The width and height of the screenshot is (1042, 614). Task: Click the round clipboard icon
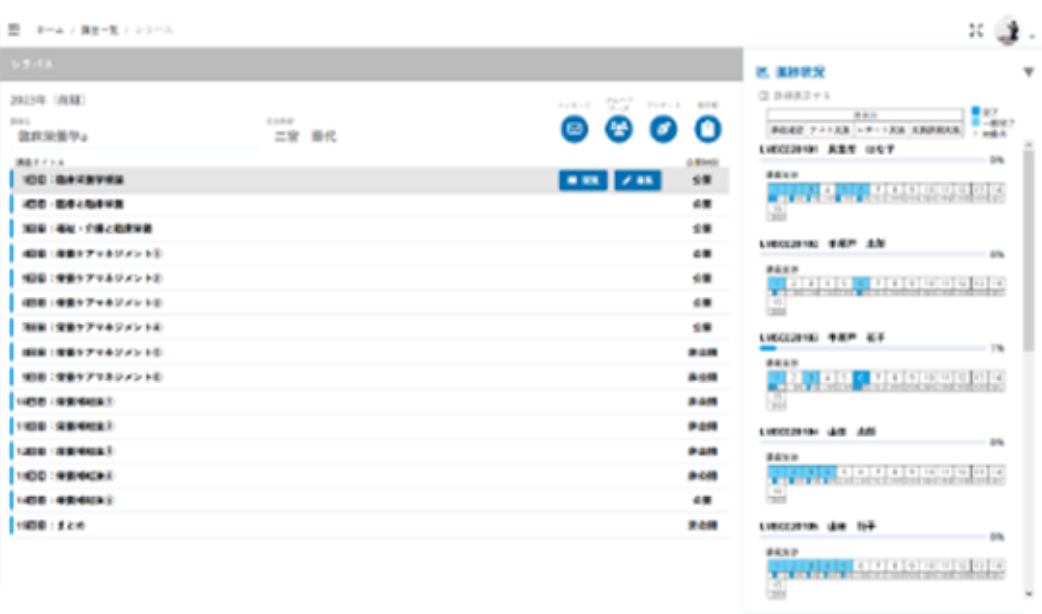pos(708,128)
